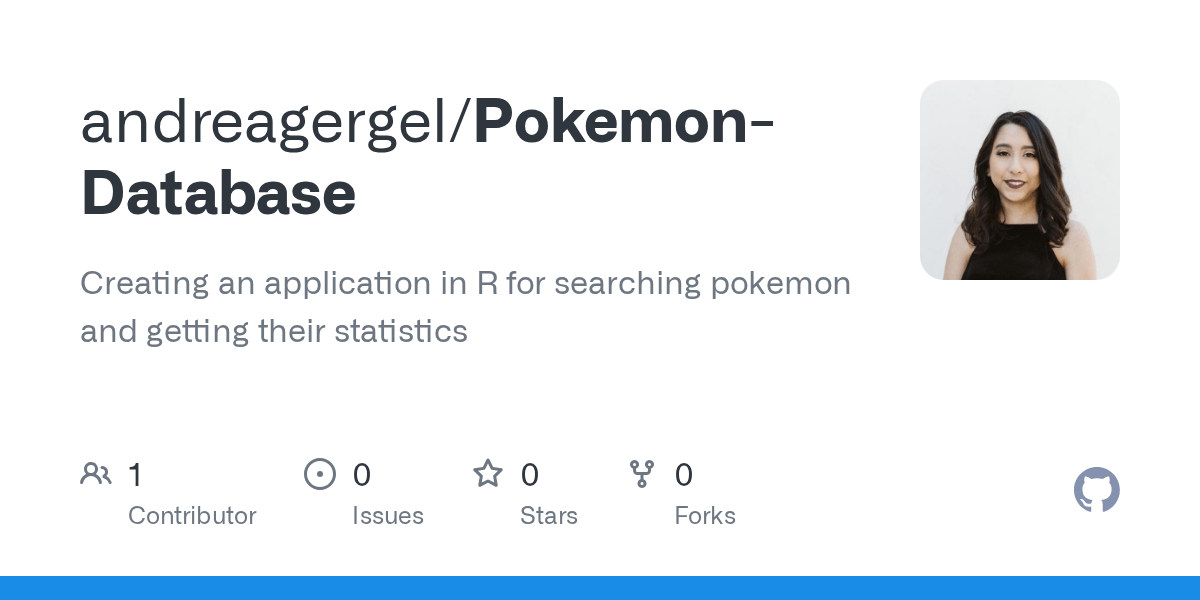Click the 'Contributor' label
Screen dimensions: 1200x600
(x=192, y=516)
